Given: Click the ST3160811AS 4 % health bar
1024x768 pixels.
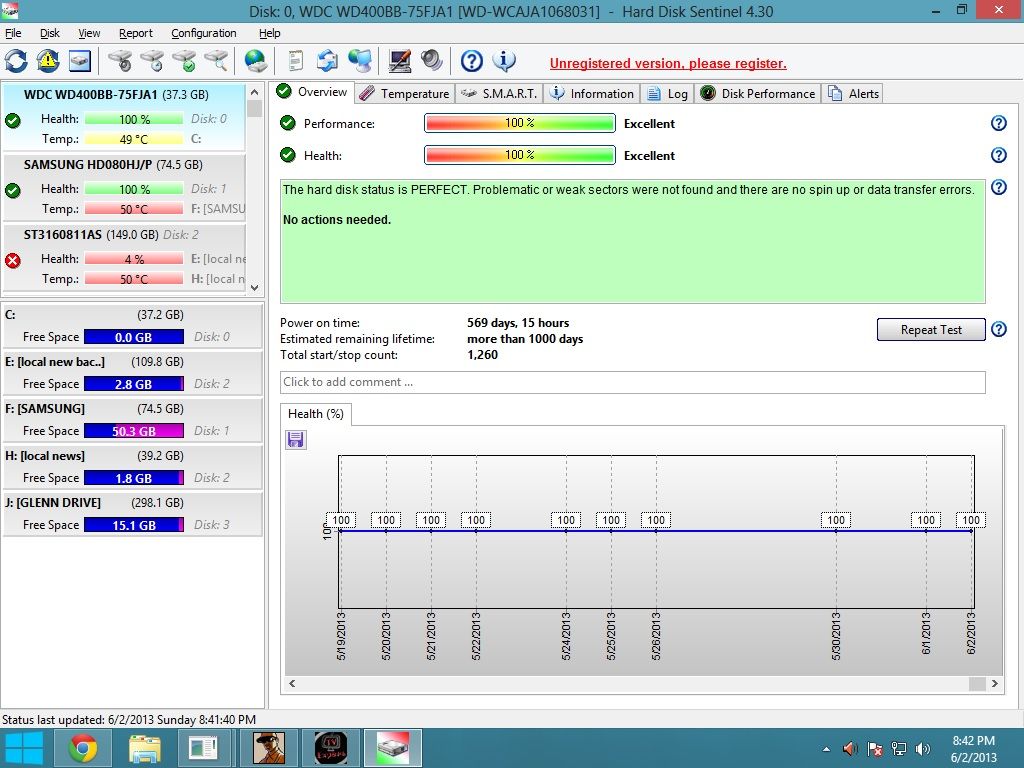Looking at the screenshot, I should click(134, 259).
